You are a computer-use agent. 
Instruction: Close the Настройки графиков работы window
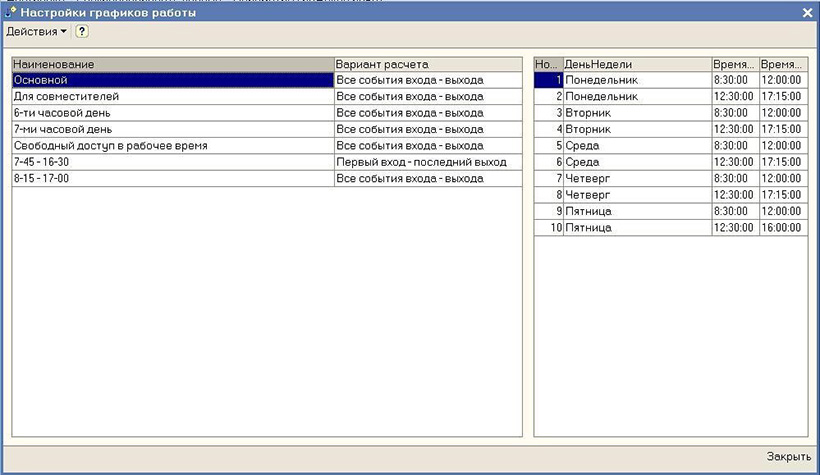coord(807,13)
